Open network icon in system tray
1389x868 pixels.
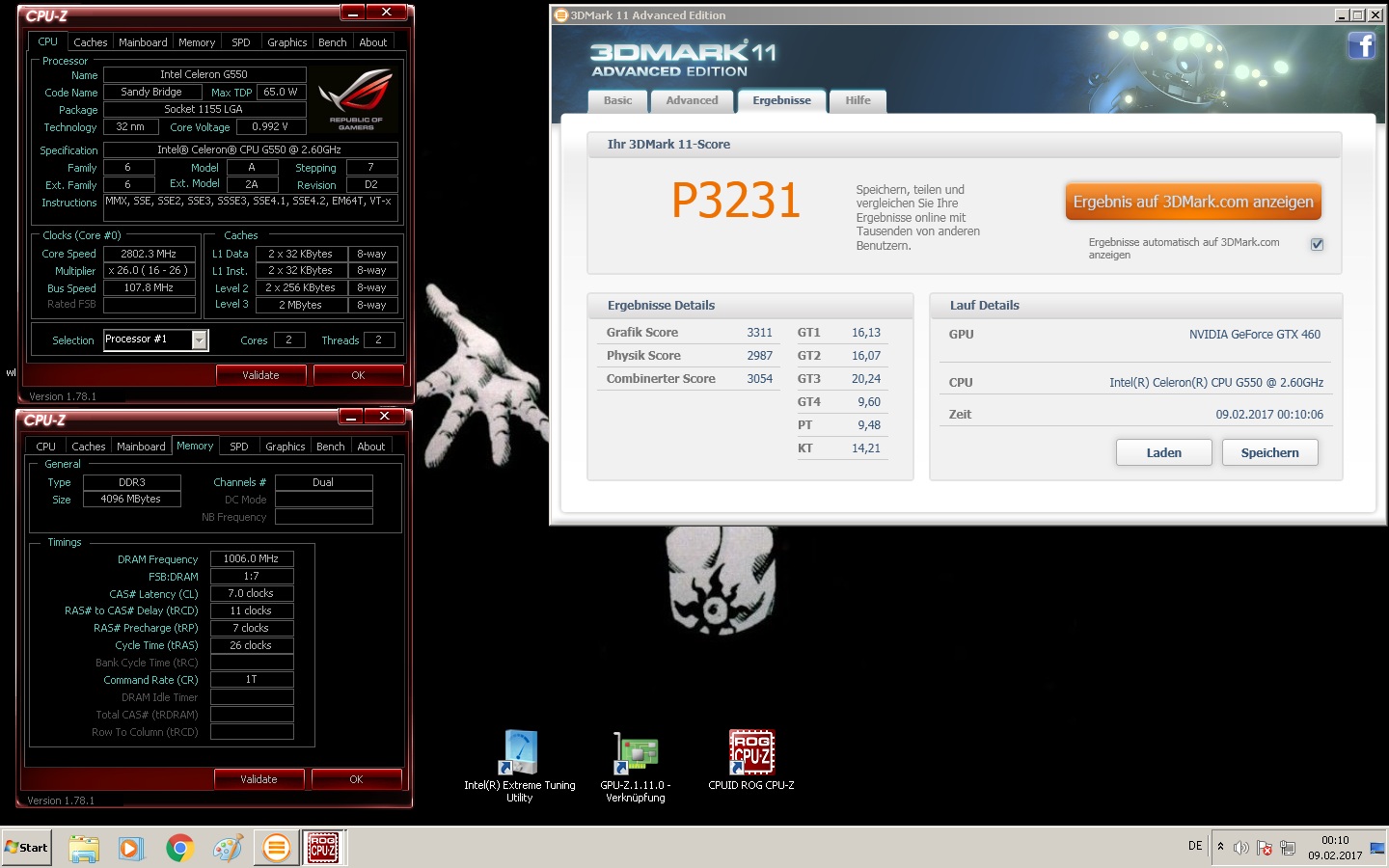click(x=1288, y=848)
